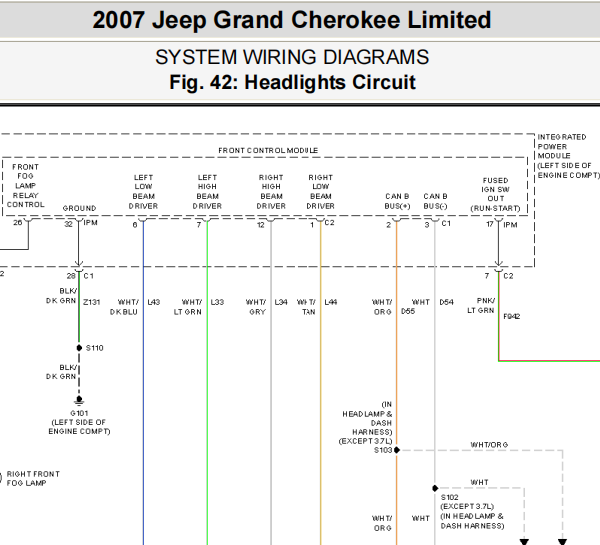Select '(IN HEADLAMP & DASH HARNESS) (EXCEPT 3.7L)' note above S103

click(x=365, y=423)
